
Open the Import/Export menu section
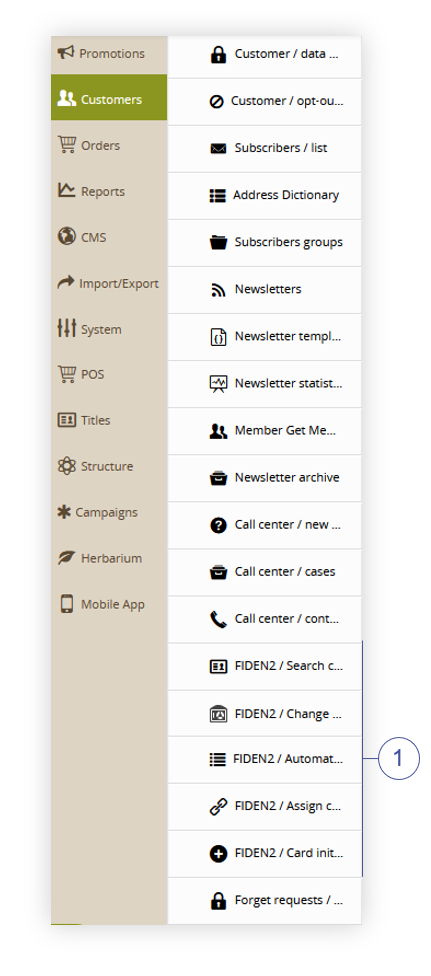(x=109, y=283)
